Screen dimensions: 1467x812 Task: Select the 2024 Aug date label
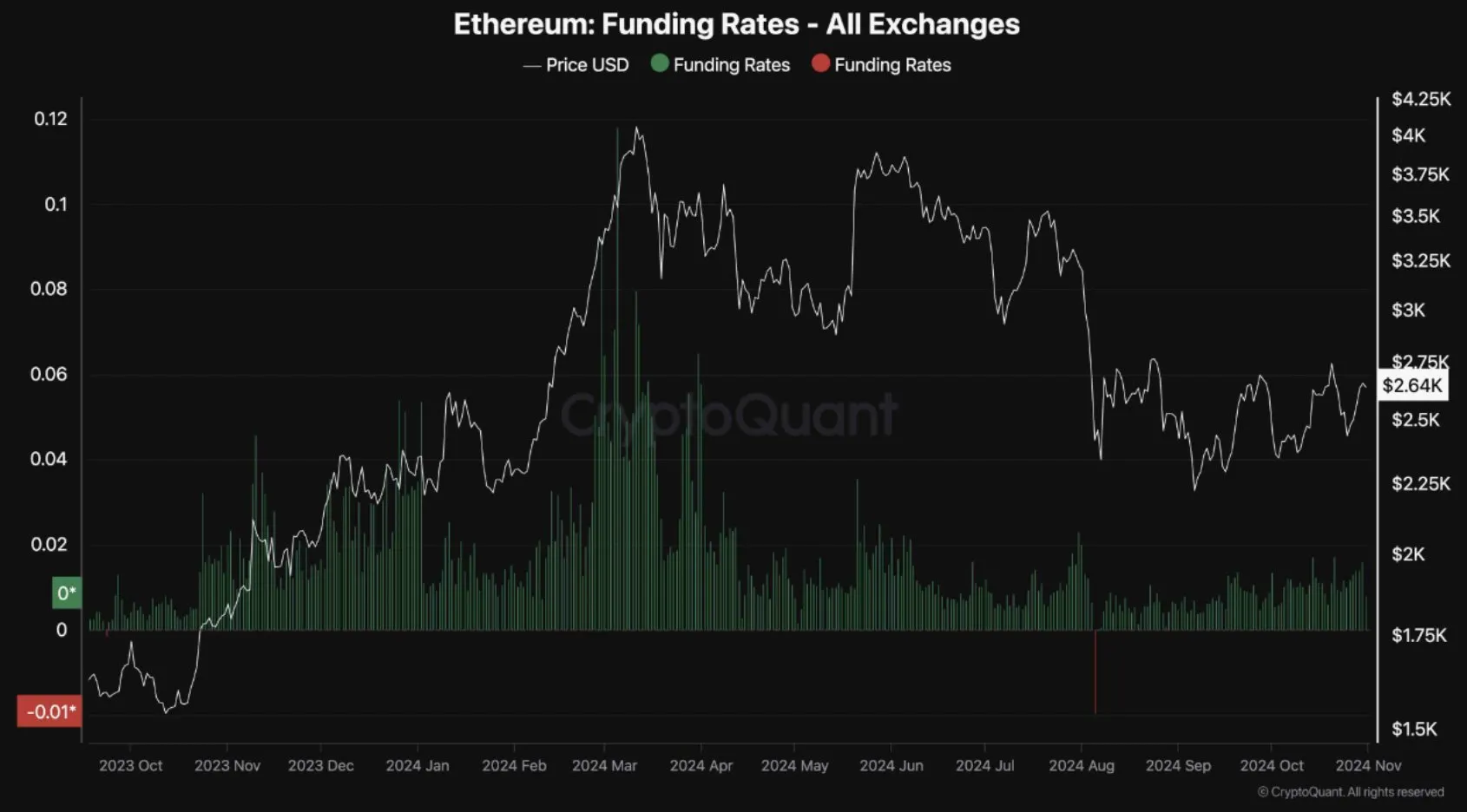[x=1081, y=766]
